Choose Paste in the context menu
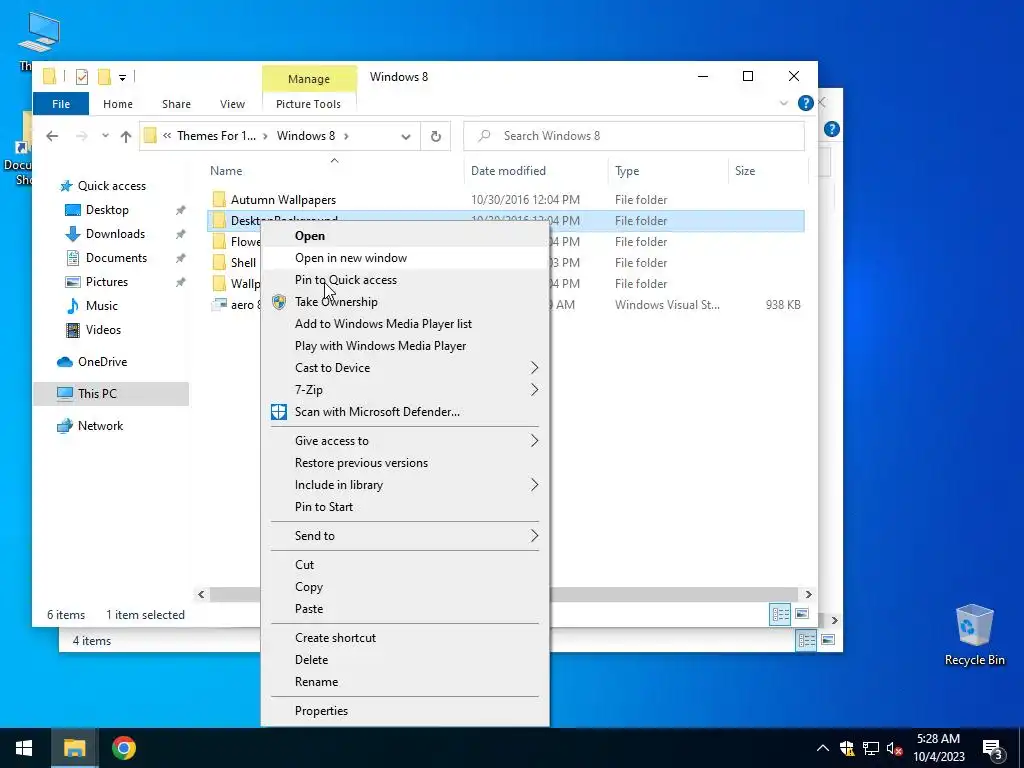 click(405, 609)
